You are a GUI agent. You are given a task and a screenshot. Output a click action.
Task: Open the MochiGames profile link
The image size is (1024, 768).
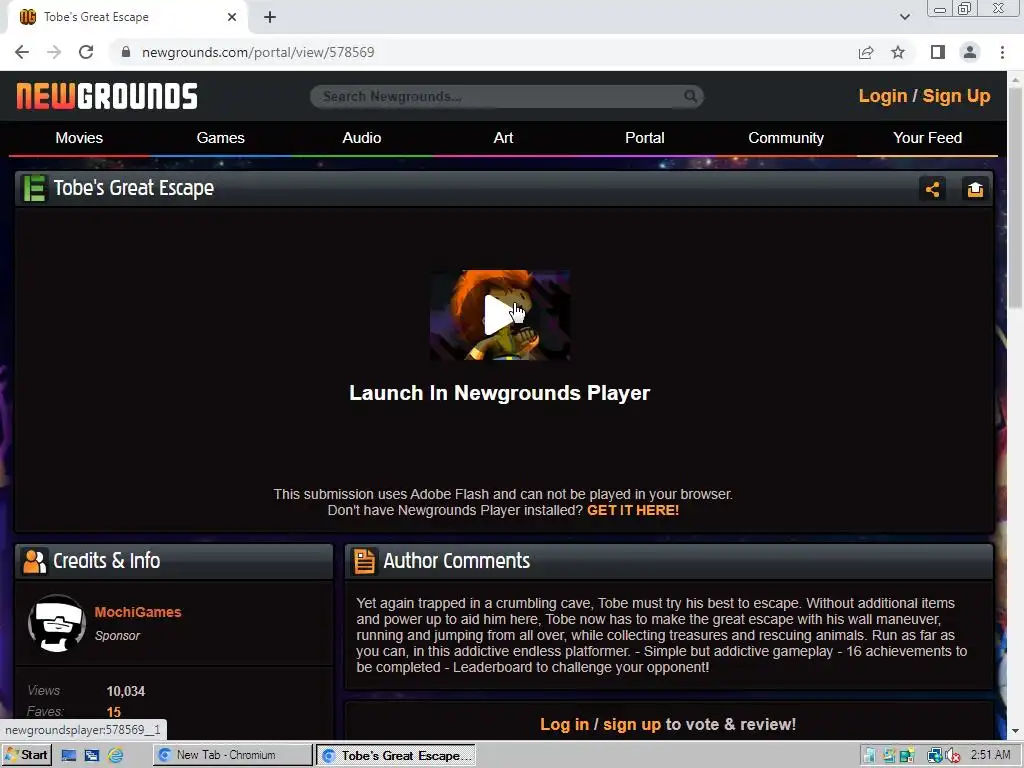coord(138,612)
